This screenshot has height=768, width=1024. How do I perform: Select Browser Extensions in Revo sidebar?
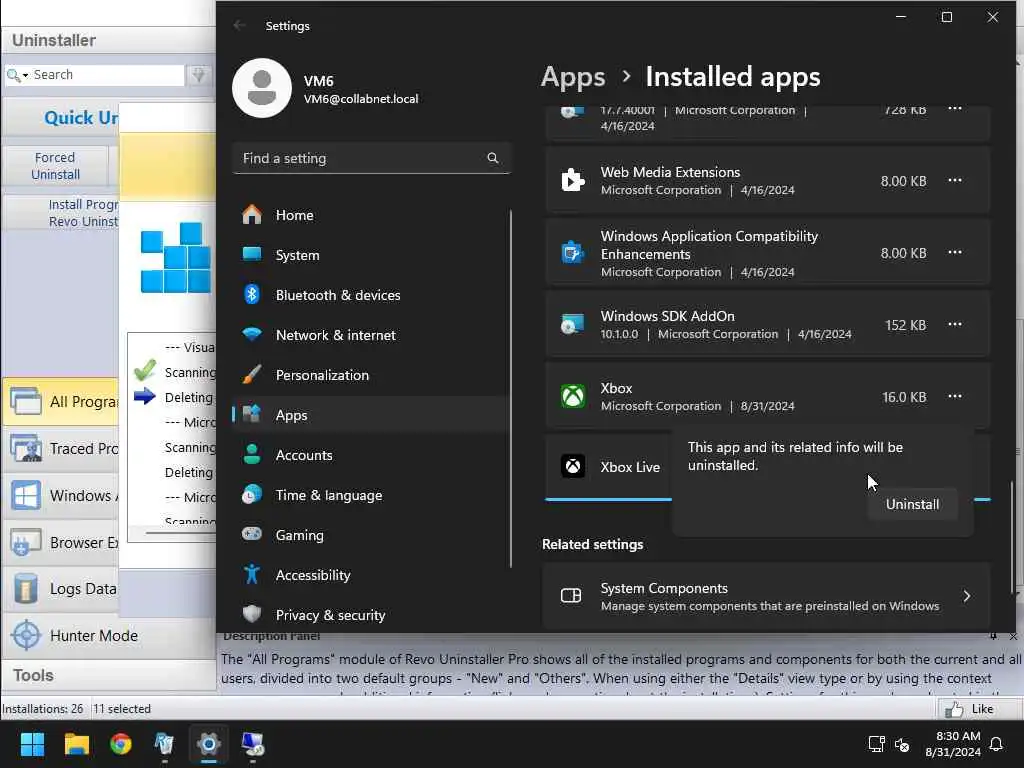pyautogui.click(x=61, y=543)
